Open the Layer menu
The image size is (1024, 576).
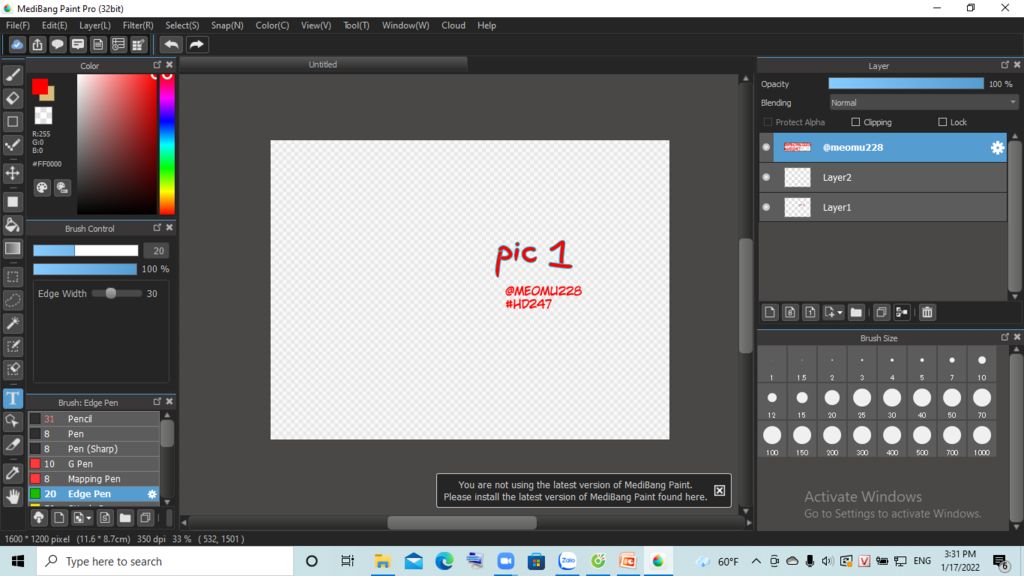pyautogui.click(x=95, y=25)
